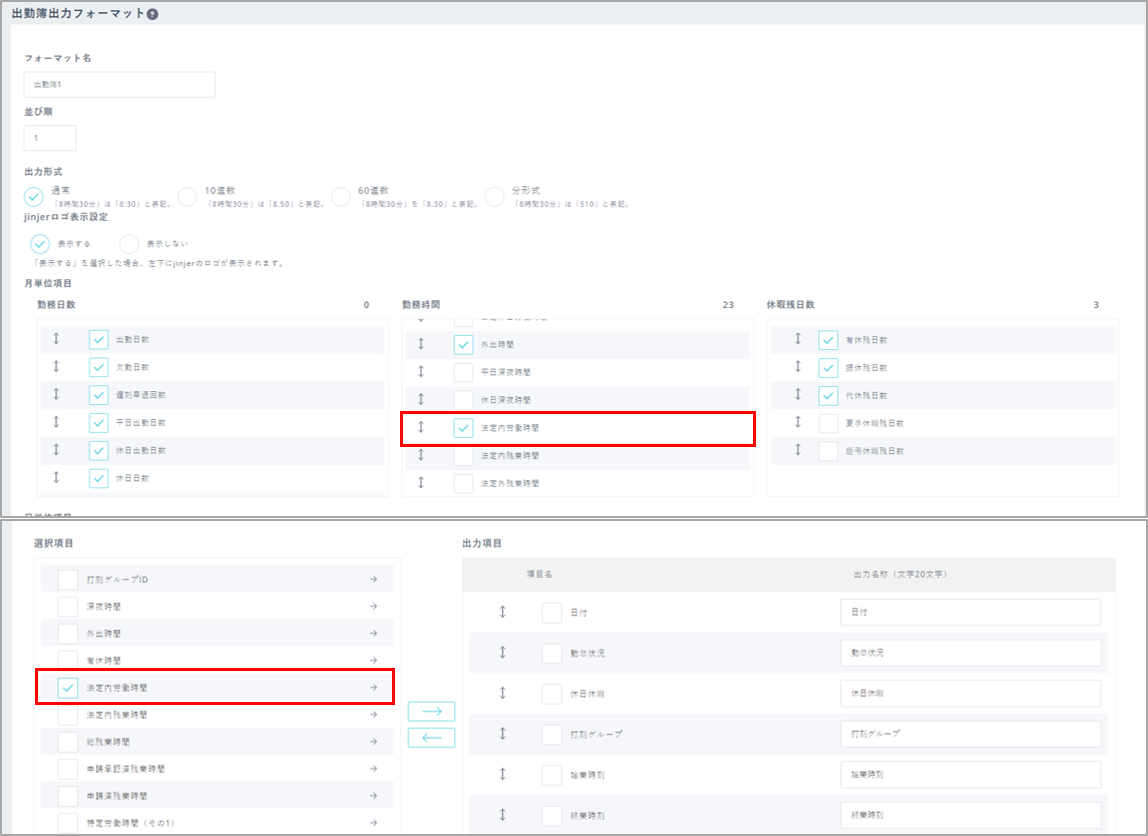Edit the 始業時刻 output name field

click(x=970, y=775)
